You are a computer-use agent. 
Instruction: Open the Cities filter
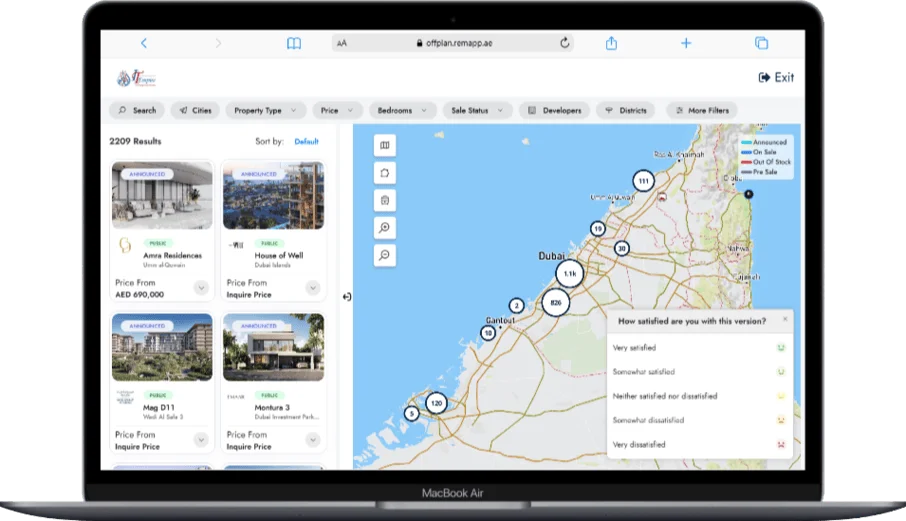coord(195,110)
